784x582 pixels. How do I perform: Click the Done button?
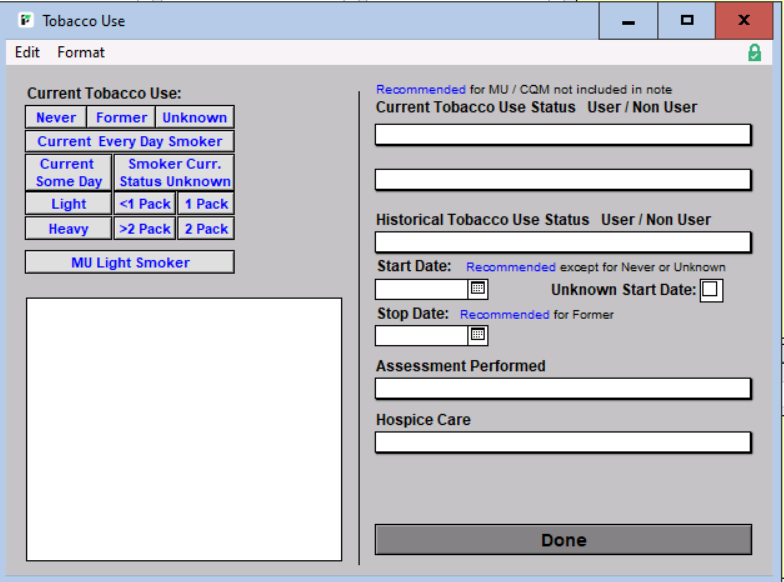(x=563, y=539)
